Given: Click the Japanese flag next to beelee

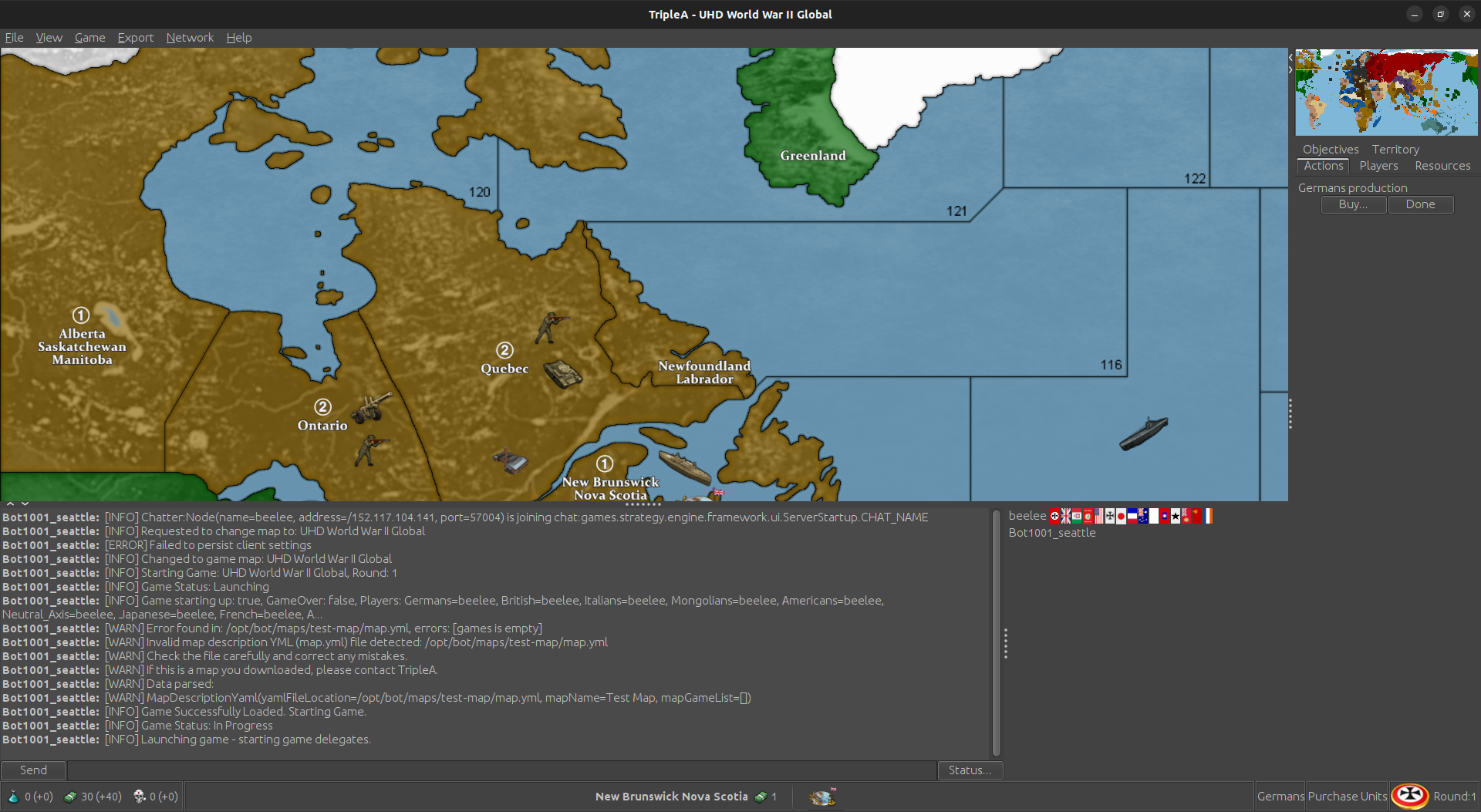Looking at the screenshot, I should [1121, 516].
